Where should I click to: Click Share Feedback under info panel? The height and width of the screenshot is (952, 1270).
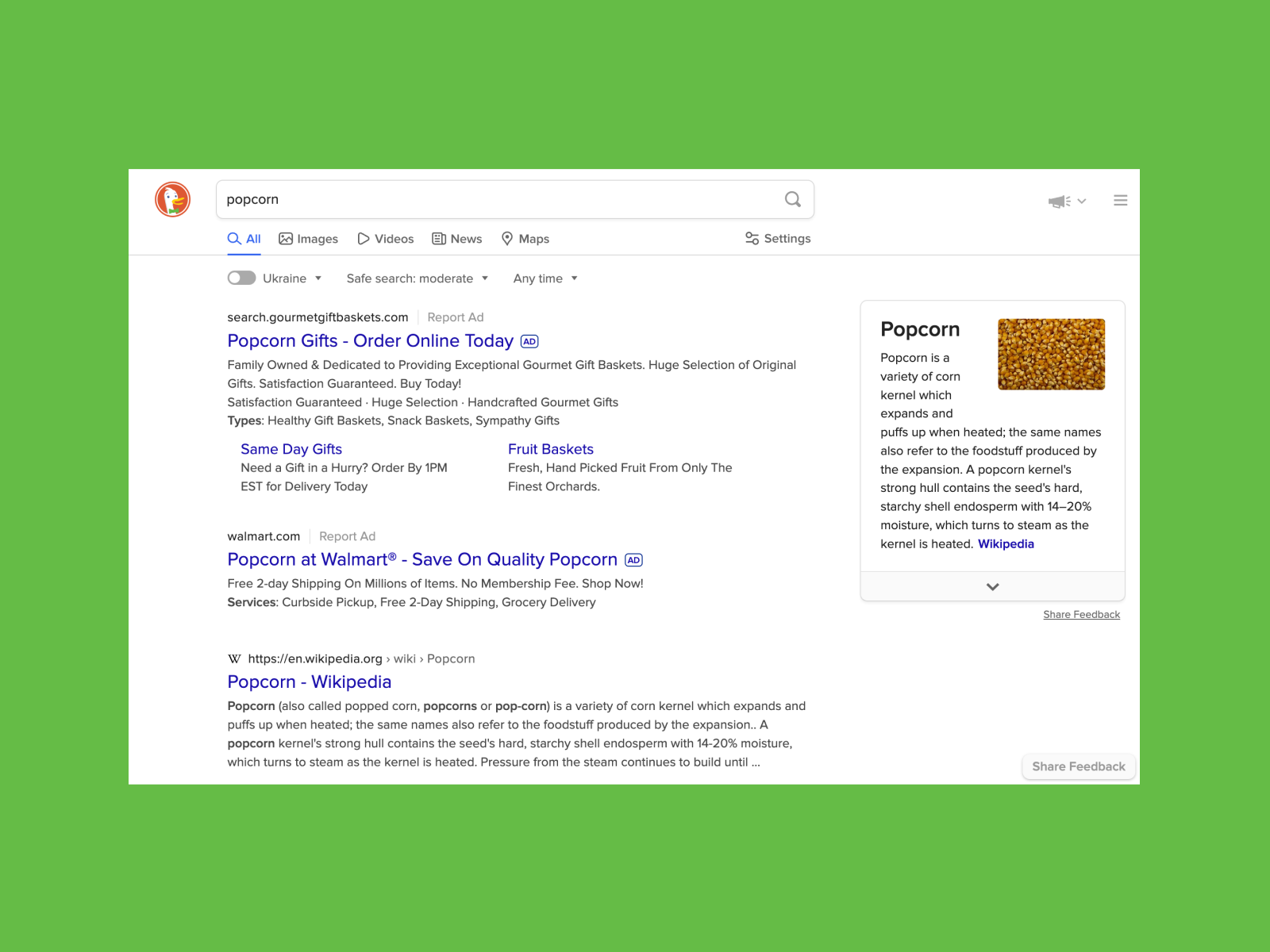click(x=1082, y=615)
